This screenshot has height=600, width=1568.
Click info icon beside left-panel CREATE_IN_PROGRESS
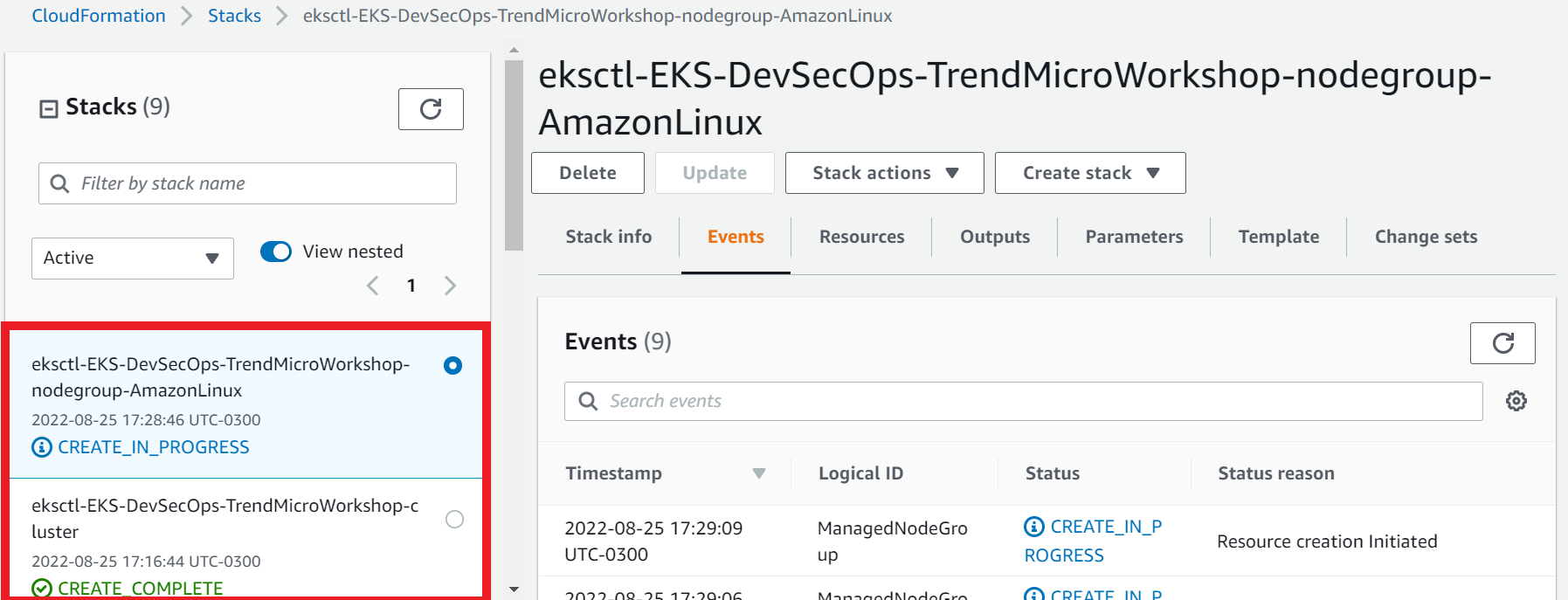(x=42, y=447)
